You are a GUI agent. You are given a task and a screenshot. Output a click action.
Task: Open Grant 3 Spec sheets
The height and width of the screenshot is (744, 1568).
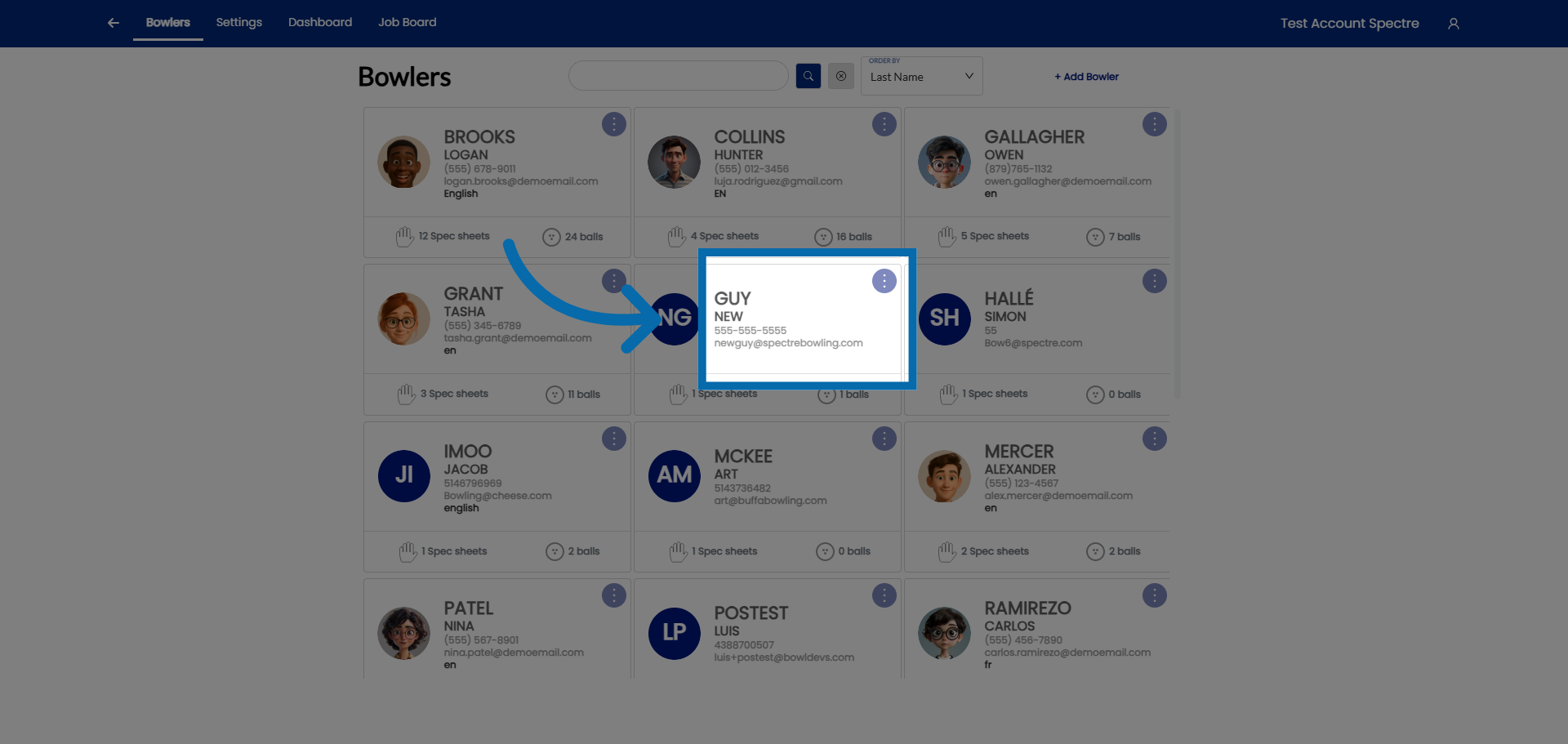tap(443, 394)
